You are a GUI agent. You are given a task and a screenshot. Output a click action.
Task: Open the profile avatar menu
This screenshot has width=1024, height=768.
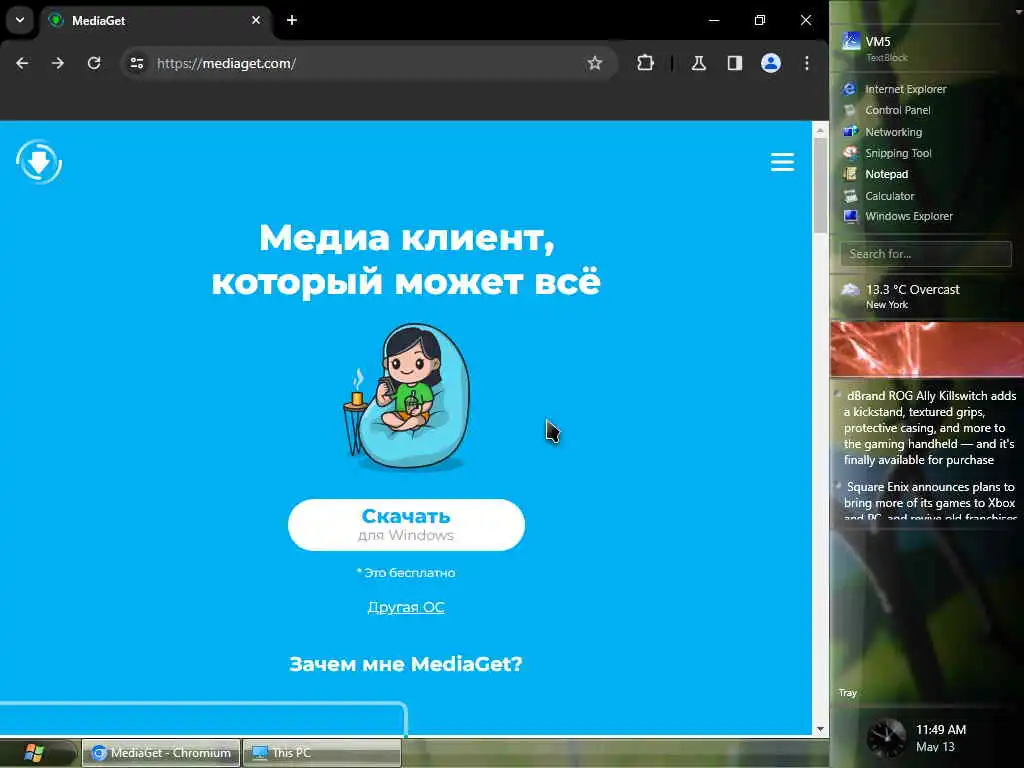tap(771, 63)
